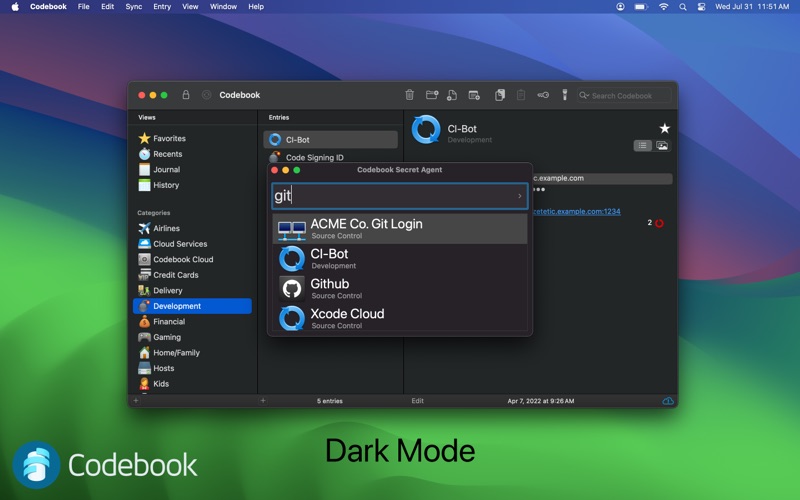Open the password generator key icon
The height and width of the screenshot is (500, 800).
click(543, 95)
